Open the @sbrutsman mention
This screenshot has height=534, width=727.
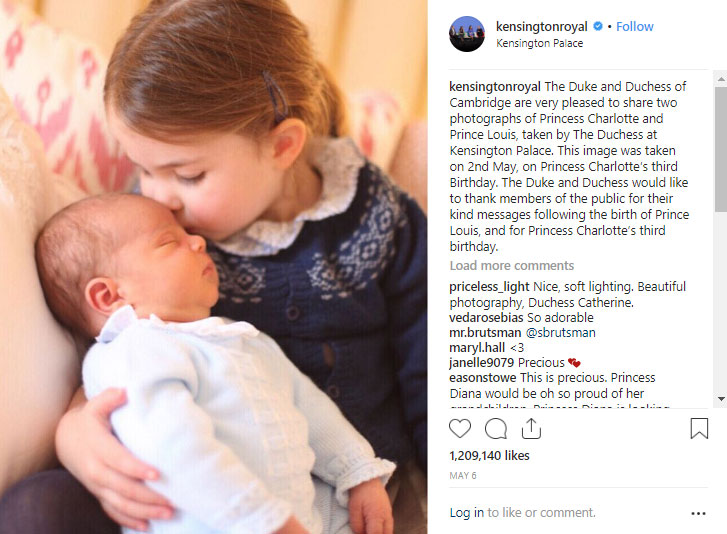(560, 333)
